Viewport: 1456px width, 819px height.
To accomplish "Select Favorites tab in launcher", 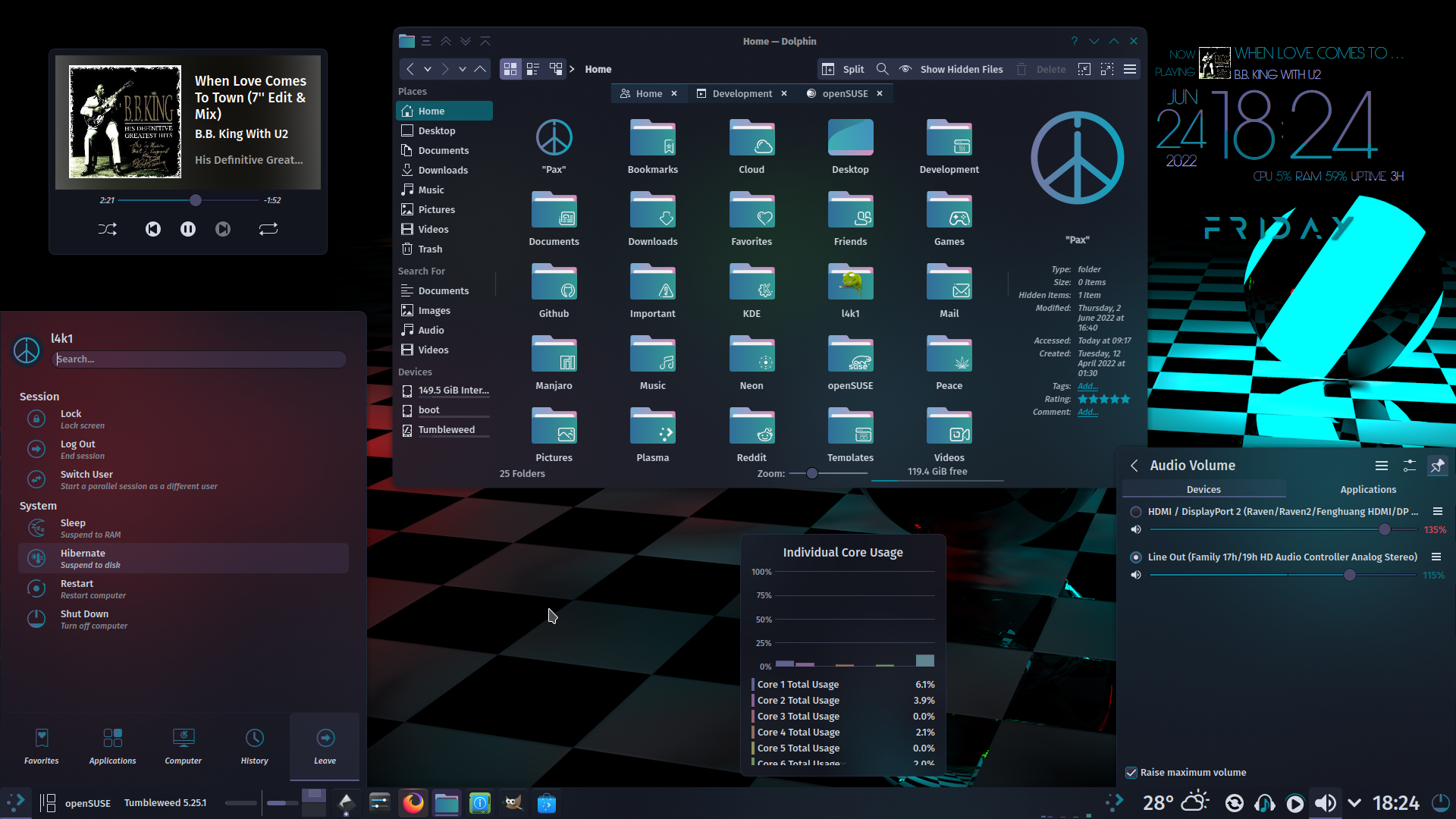I will pos(42,746).
